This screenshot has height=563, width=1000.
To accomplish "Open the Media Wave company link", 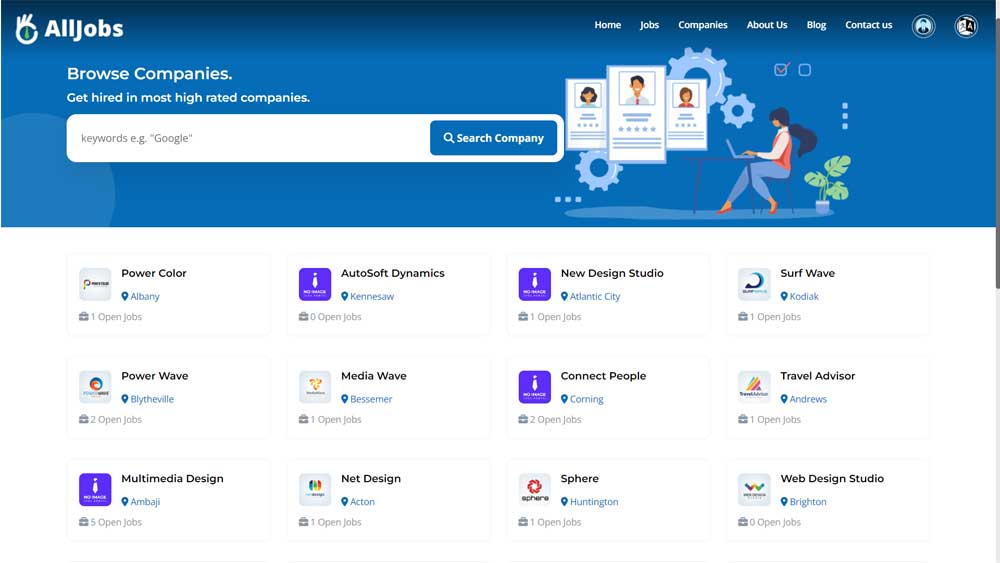I will point(374,376).
